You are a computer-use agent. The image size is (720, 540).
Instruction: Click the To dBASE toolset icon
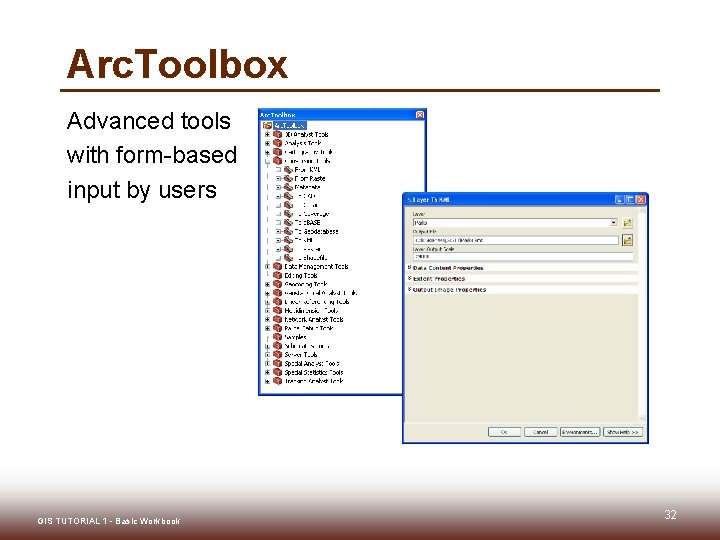coord(288,222)
